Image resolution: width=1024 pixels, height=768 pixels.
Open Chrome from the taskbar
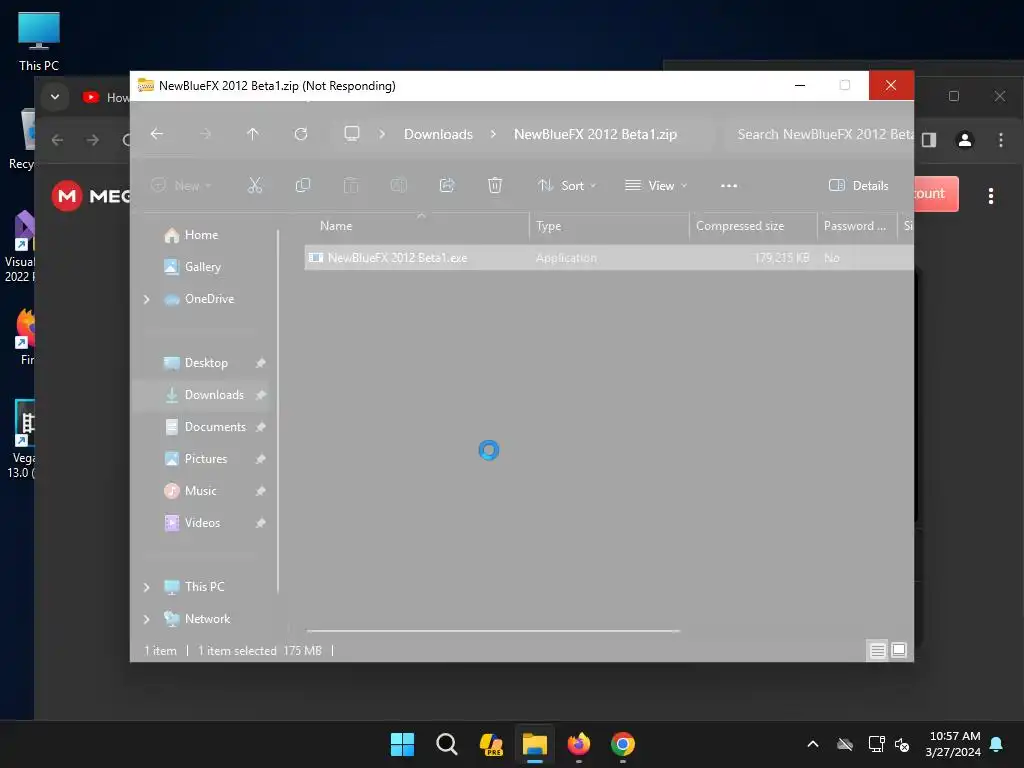[623, 744]
